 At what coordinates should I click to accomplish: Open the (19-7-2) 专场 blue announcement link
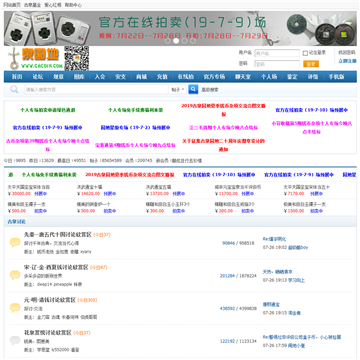coord(135,128)
